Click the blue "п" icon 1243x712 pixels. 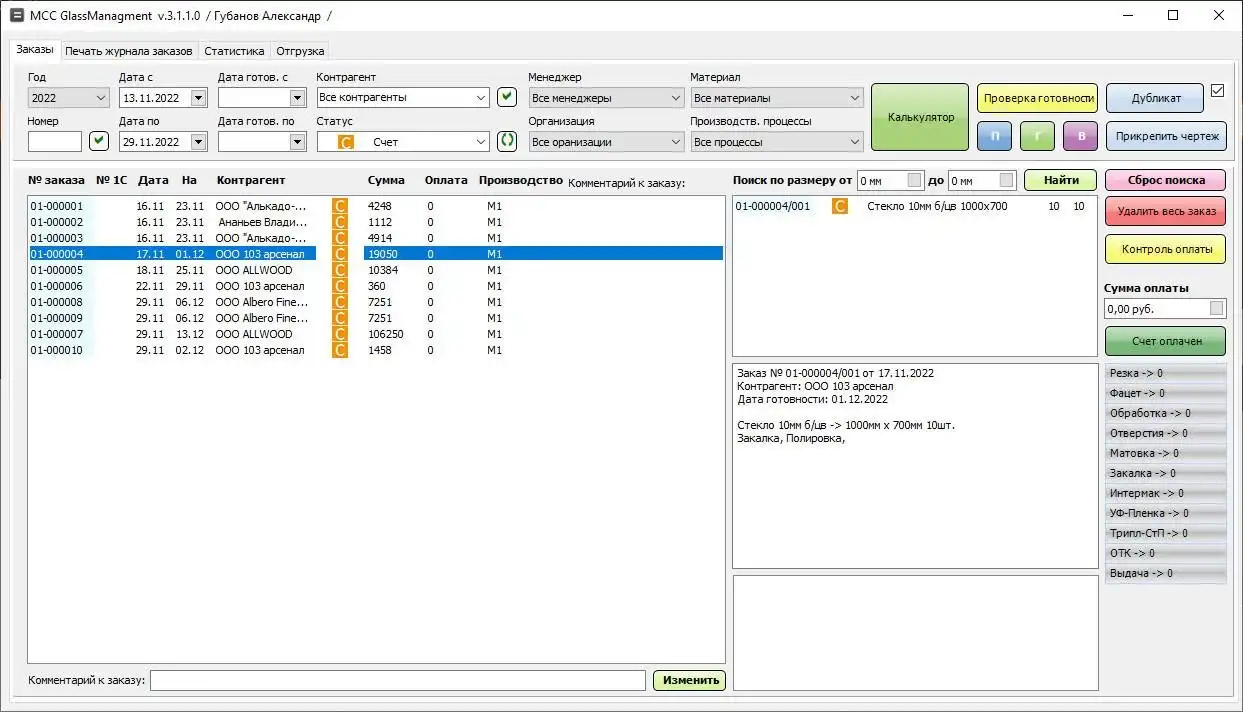994,135
